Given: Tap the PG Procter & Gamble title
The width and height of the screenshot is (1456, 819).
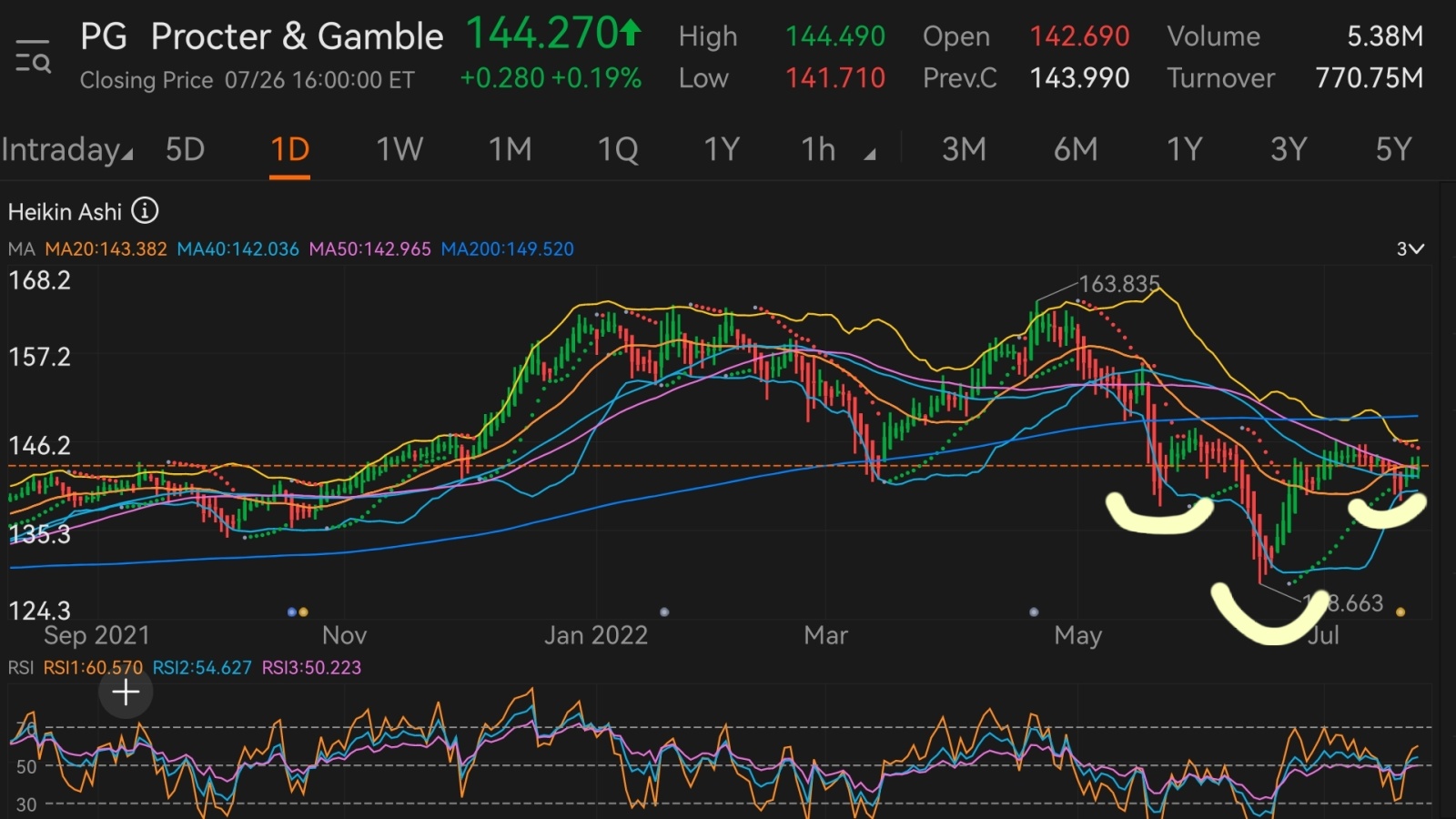Looking at the screenshot, I should coord(261,36).
